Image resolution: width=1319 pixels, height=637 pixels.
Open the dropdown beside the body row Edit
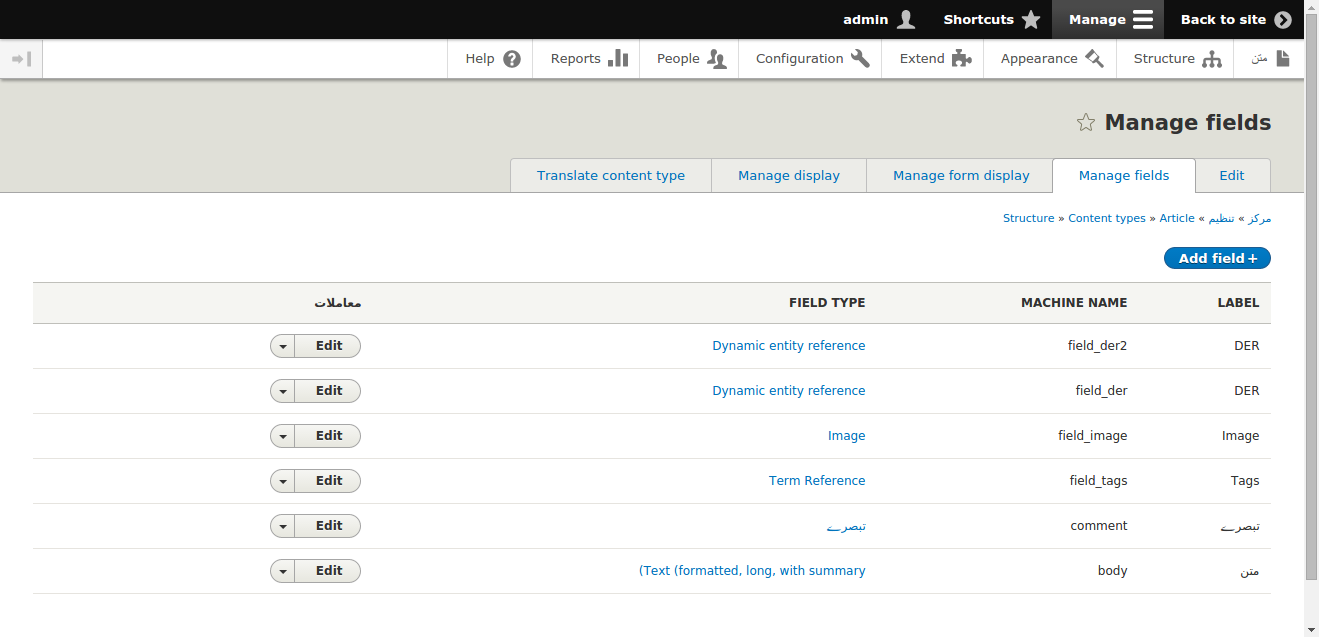pyautogui.click(x=282, y=570)
